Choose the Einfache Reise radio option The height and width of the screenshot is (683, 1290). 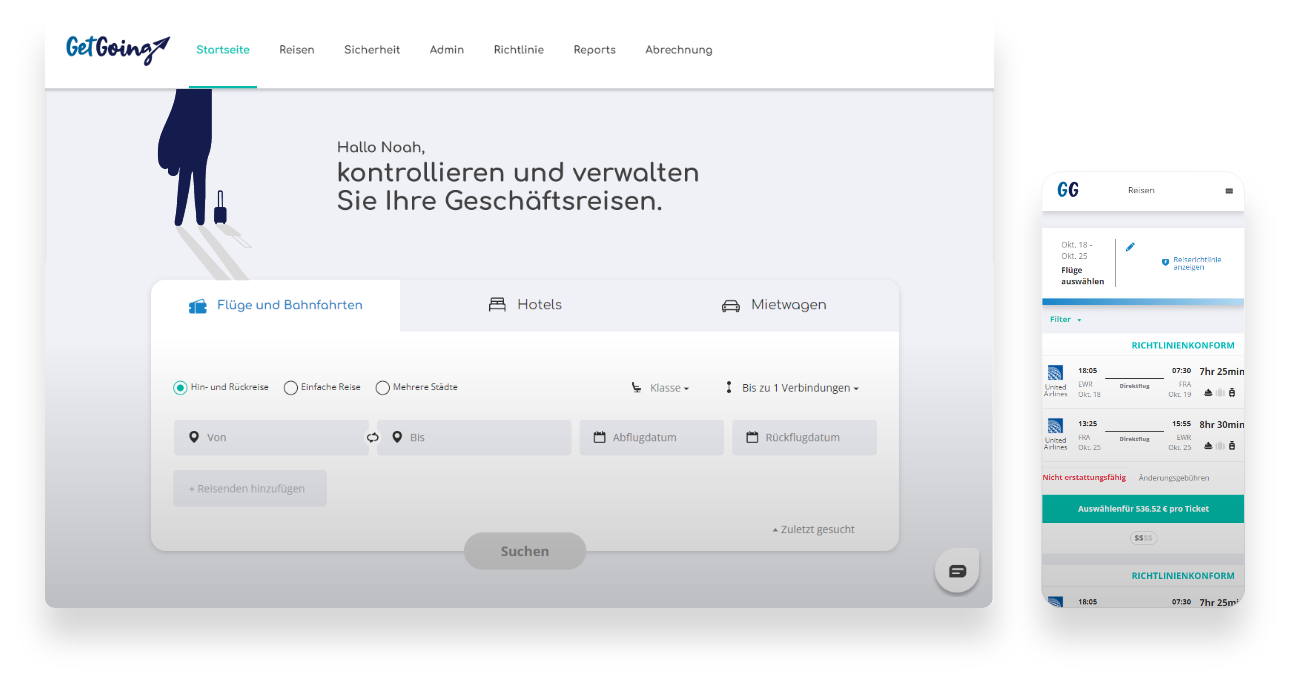[x=291, y=388]
